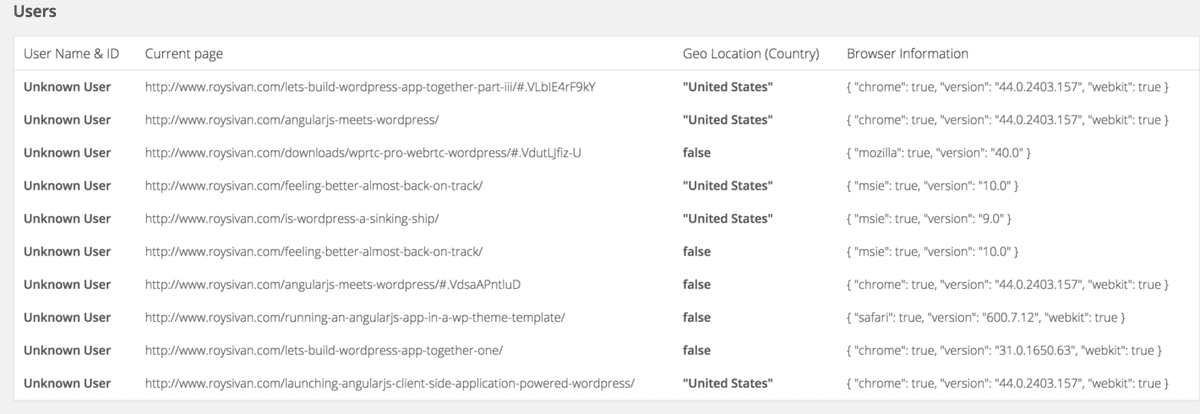Select Unknown User in the wp-theme-template row
The height and width of the screenshot is (414, 1200).
point(67,318)
